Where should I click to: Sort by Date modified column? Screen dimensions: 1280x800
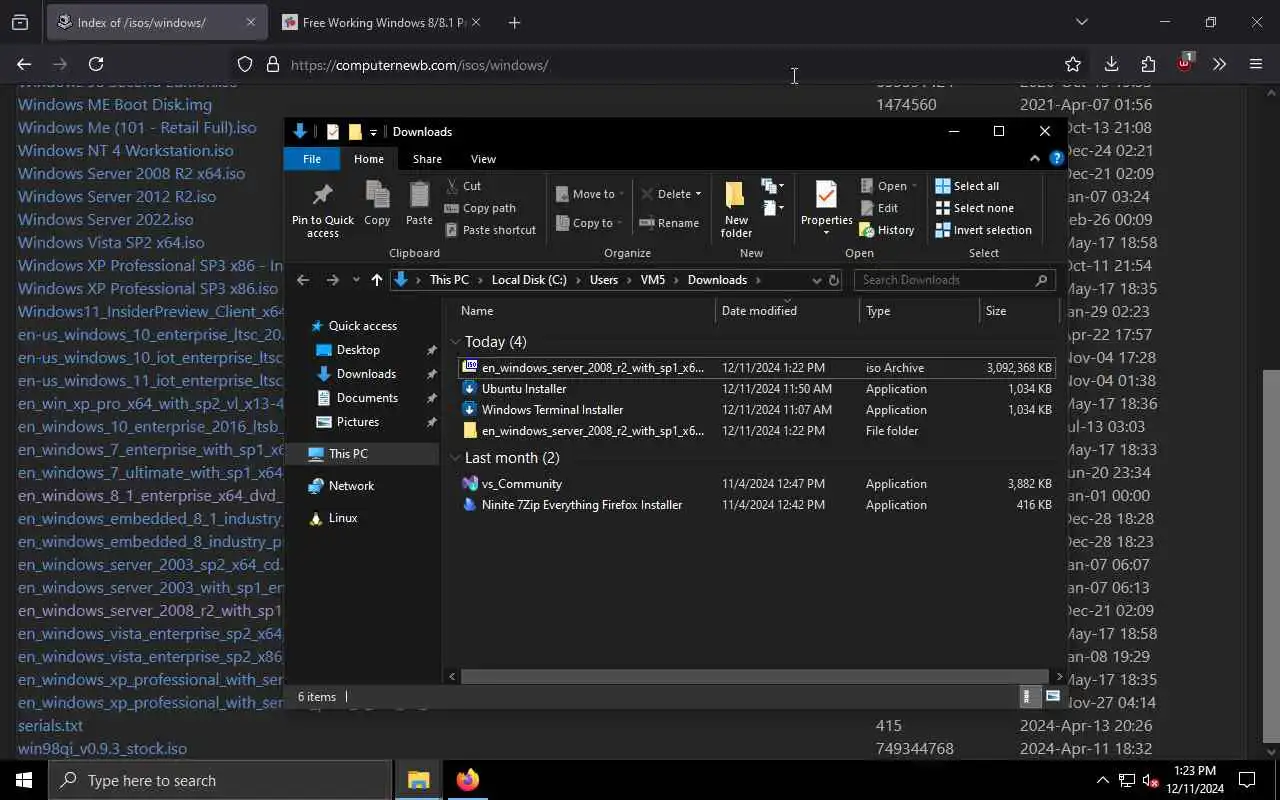[x=786, y=311]
